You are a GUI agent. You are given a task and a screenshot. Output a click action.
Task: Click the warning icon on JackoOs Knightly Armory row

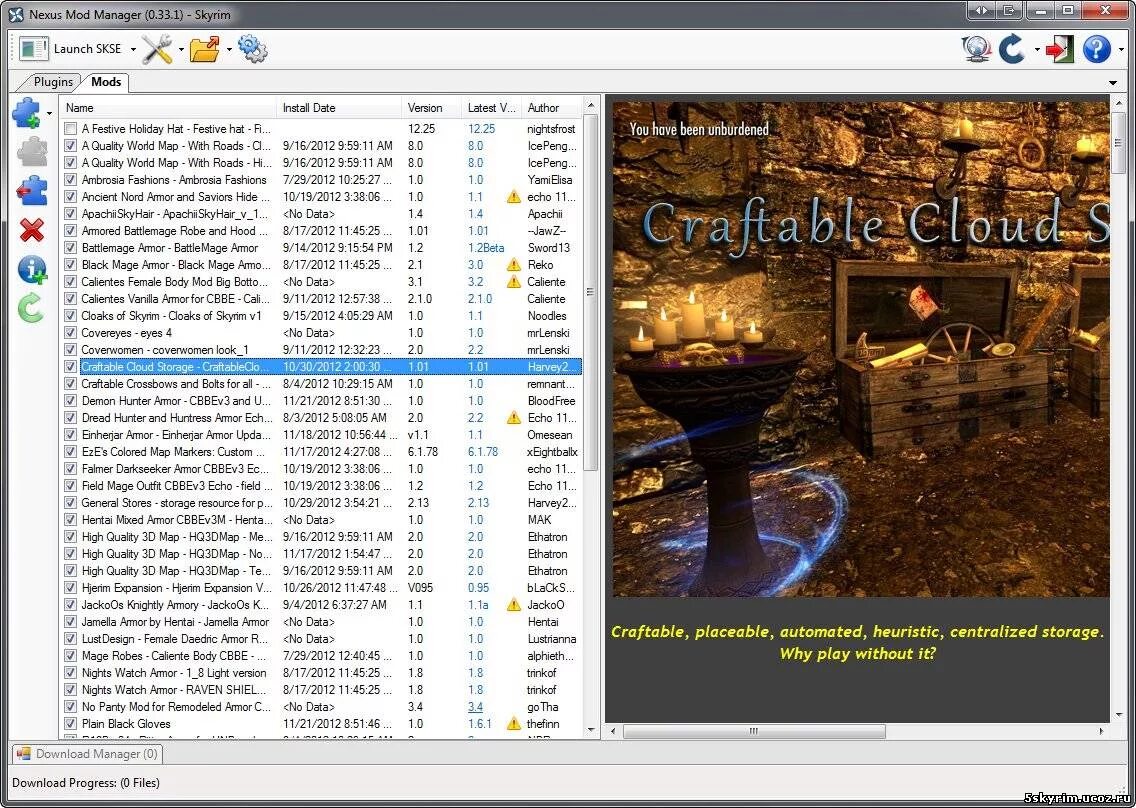coord(514,604)
